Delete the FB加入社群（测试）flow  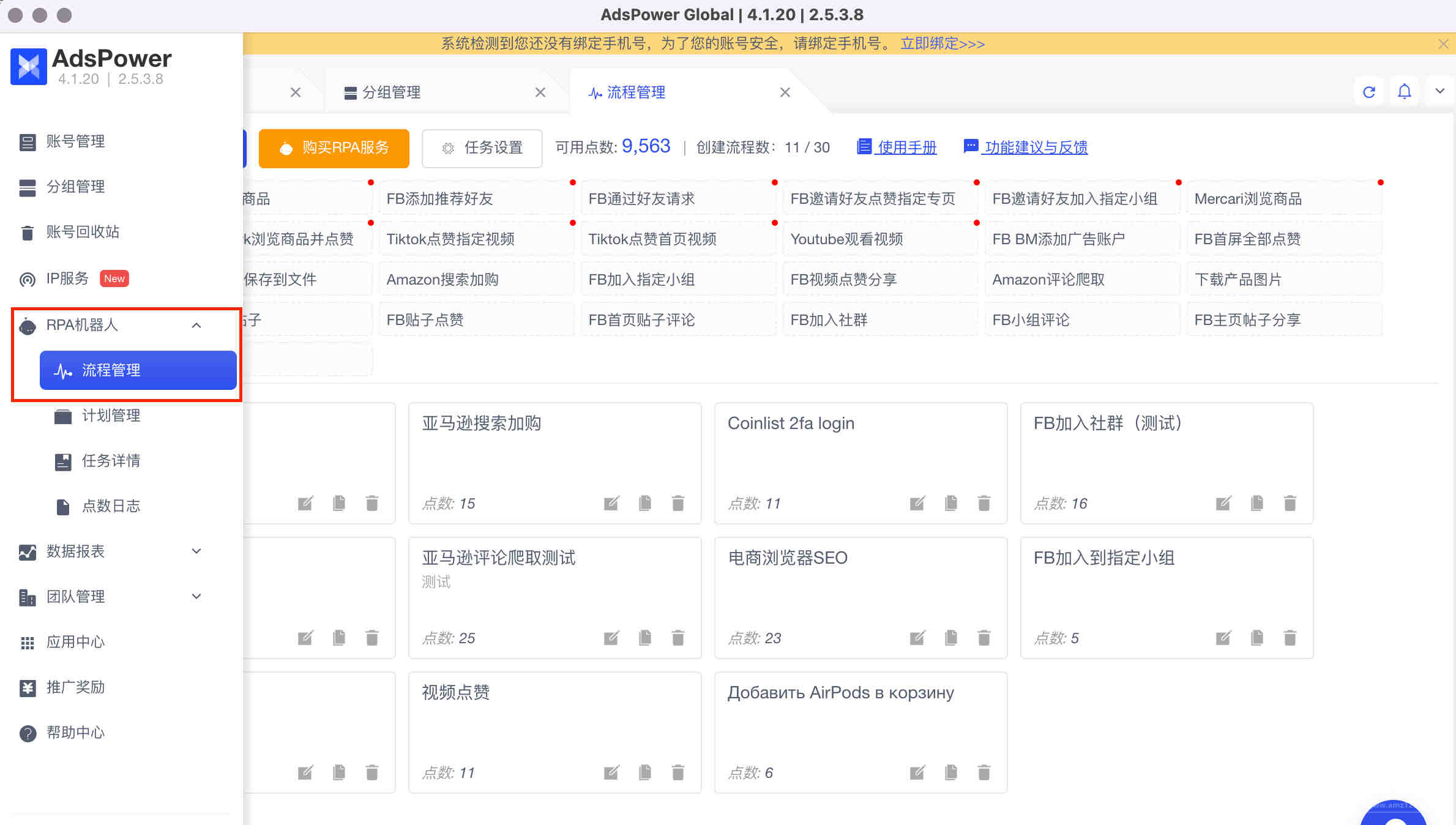pos(1290,503)
